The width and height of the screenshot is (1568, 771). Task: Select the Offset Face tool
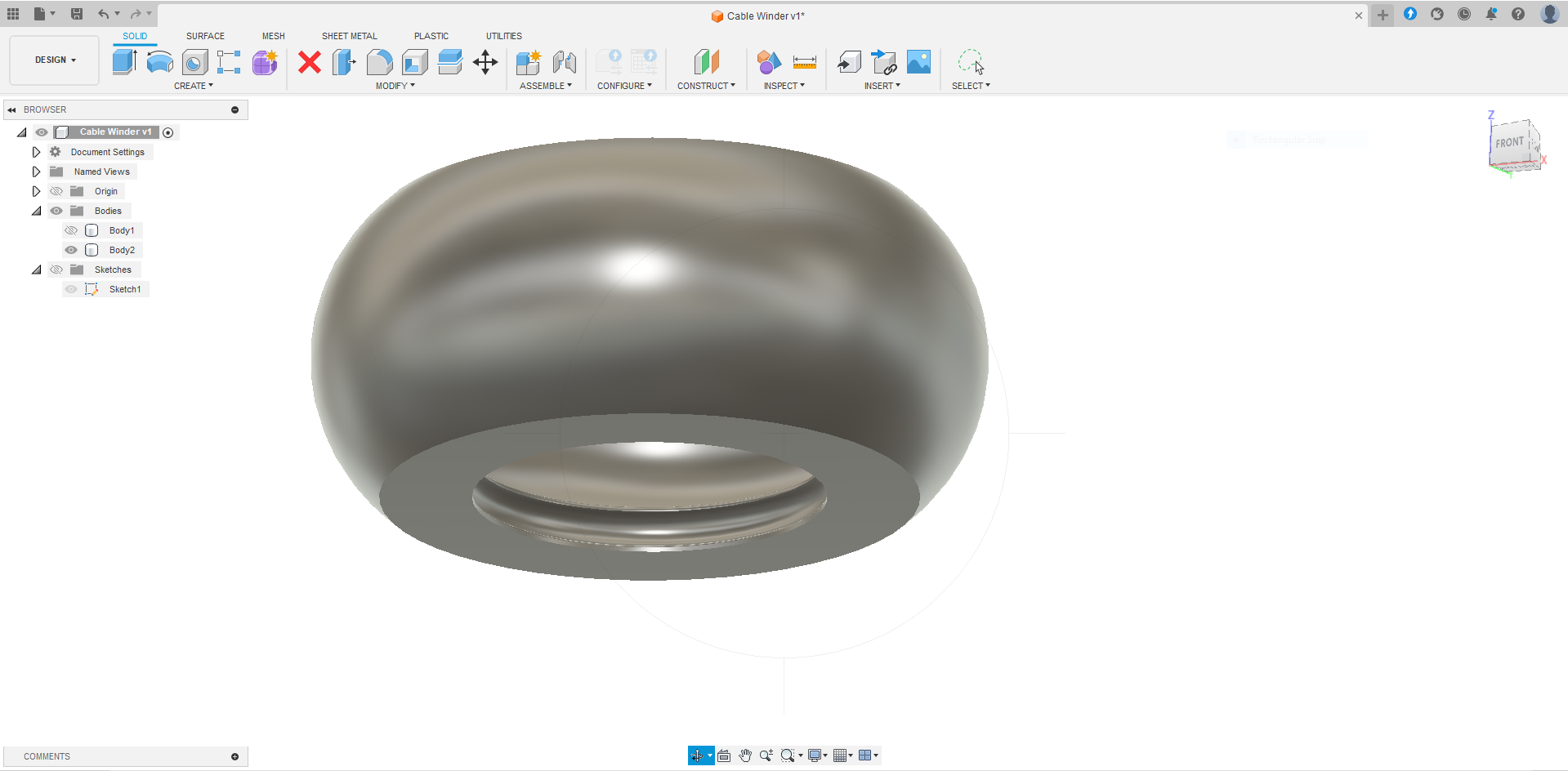[449, 62]
